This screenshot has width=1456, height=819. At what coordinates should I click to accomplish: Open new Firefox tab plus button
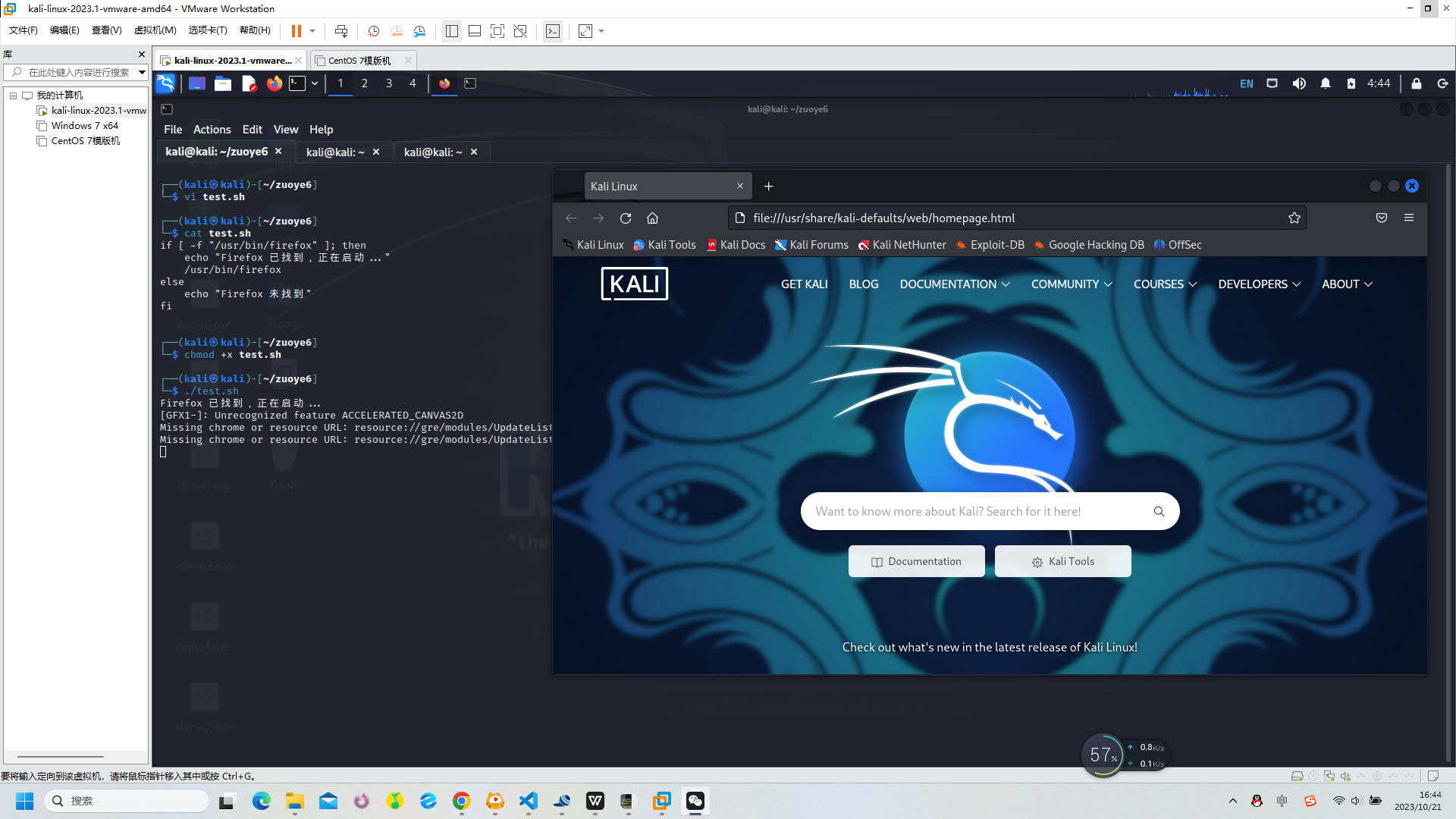(x=768, y=187)
